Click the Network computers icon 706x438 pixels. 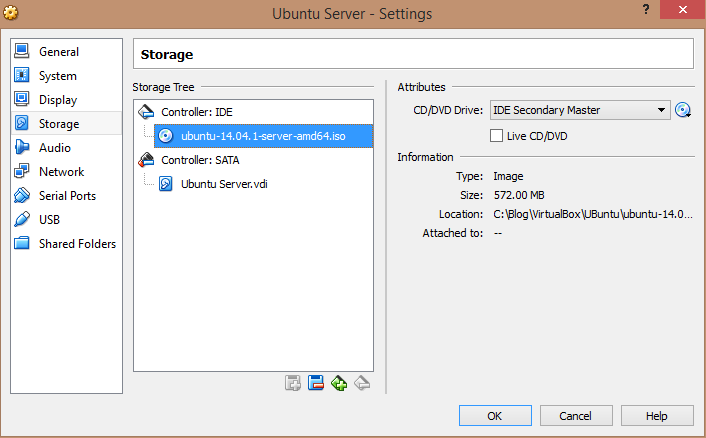22,171
